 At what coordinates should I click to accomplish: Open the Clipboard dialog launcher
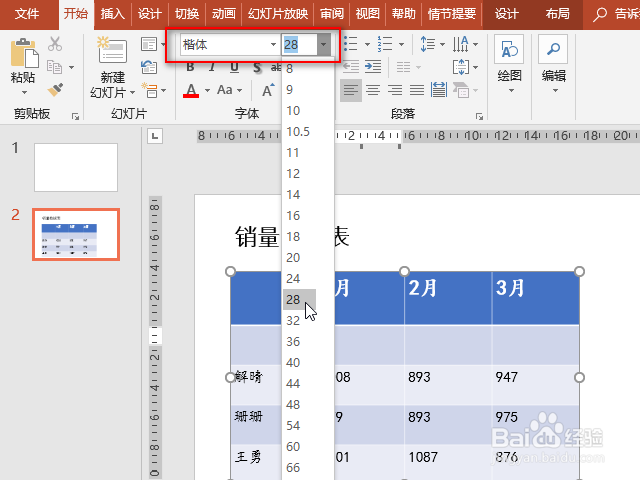click(x=75, y=117)
